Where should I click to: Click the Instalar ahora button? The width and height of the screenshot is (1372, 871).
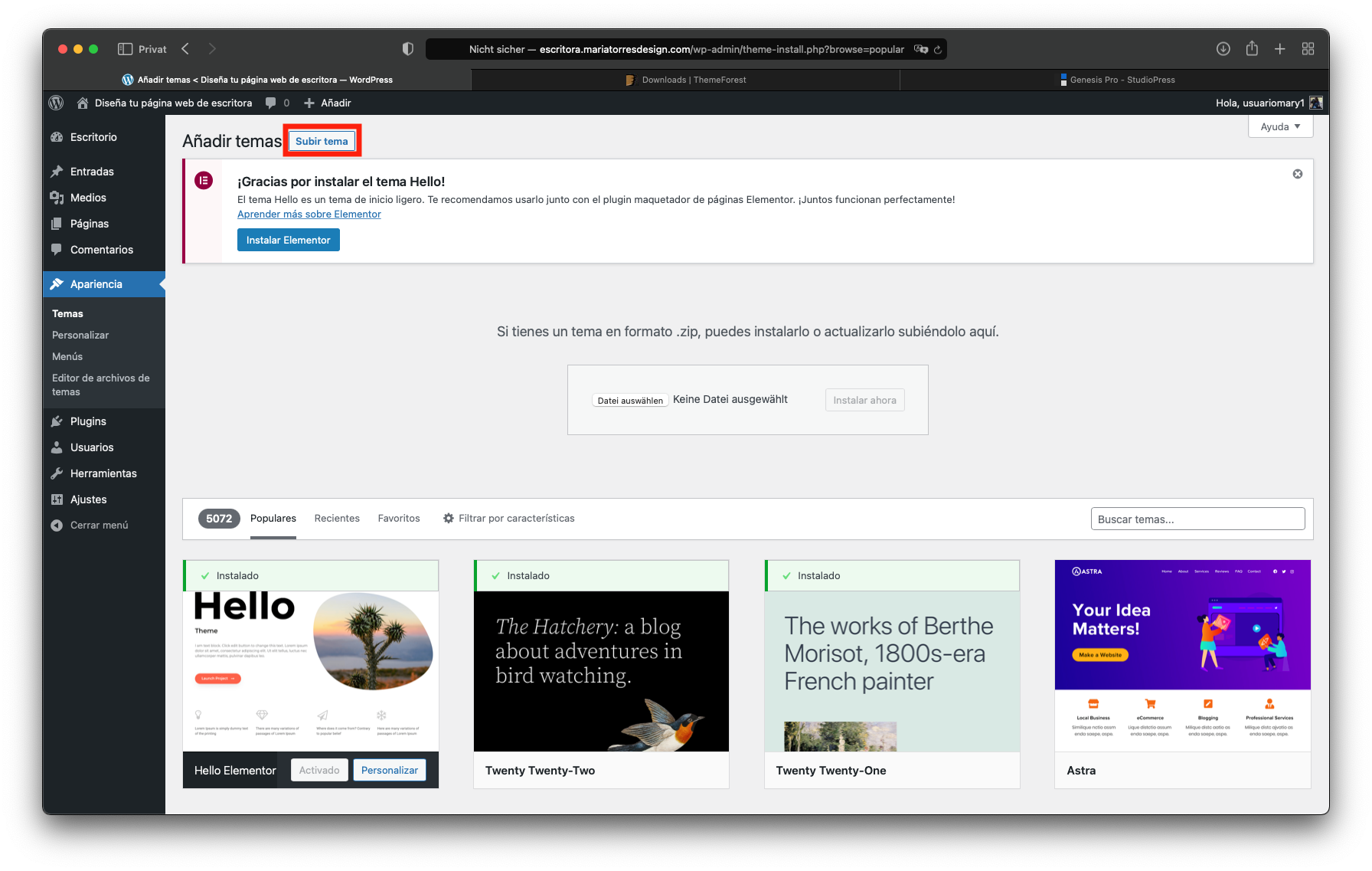(865, 400)
